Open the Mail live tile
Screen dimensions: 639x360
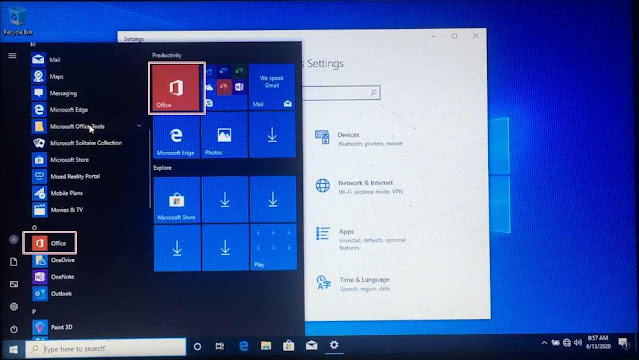(x=272, y=87)
